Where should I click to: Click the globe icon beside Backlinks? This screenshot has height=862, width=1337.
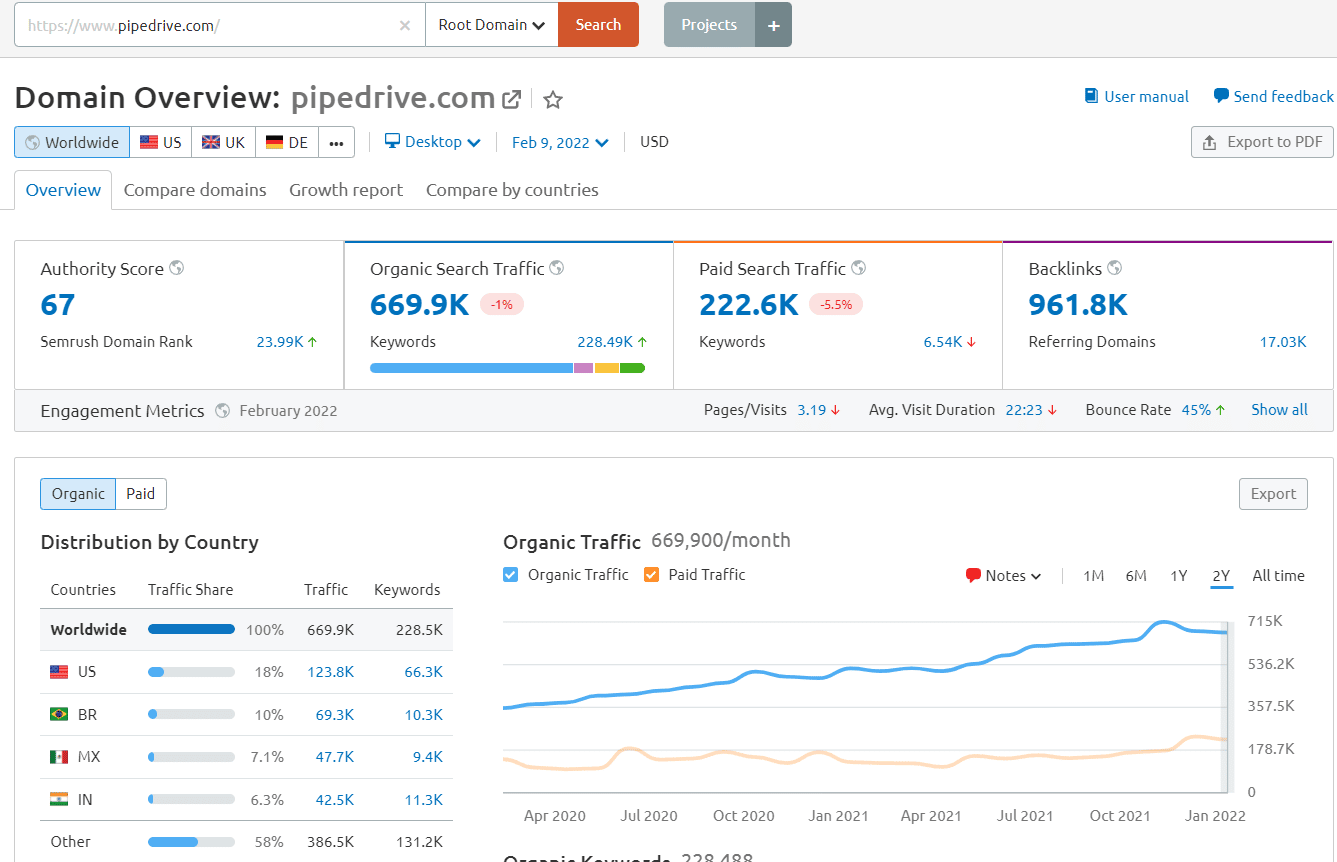coord(1115,268)
